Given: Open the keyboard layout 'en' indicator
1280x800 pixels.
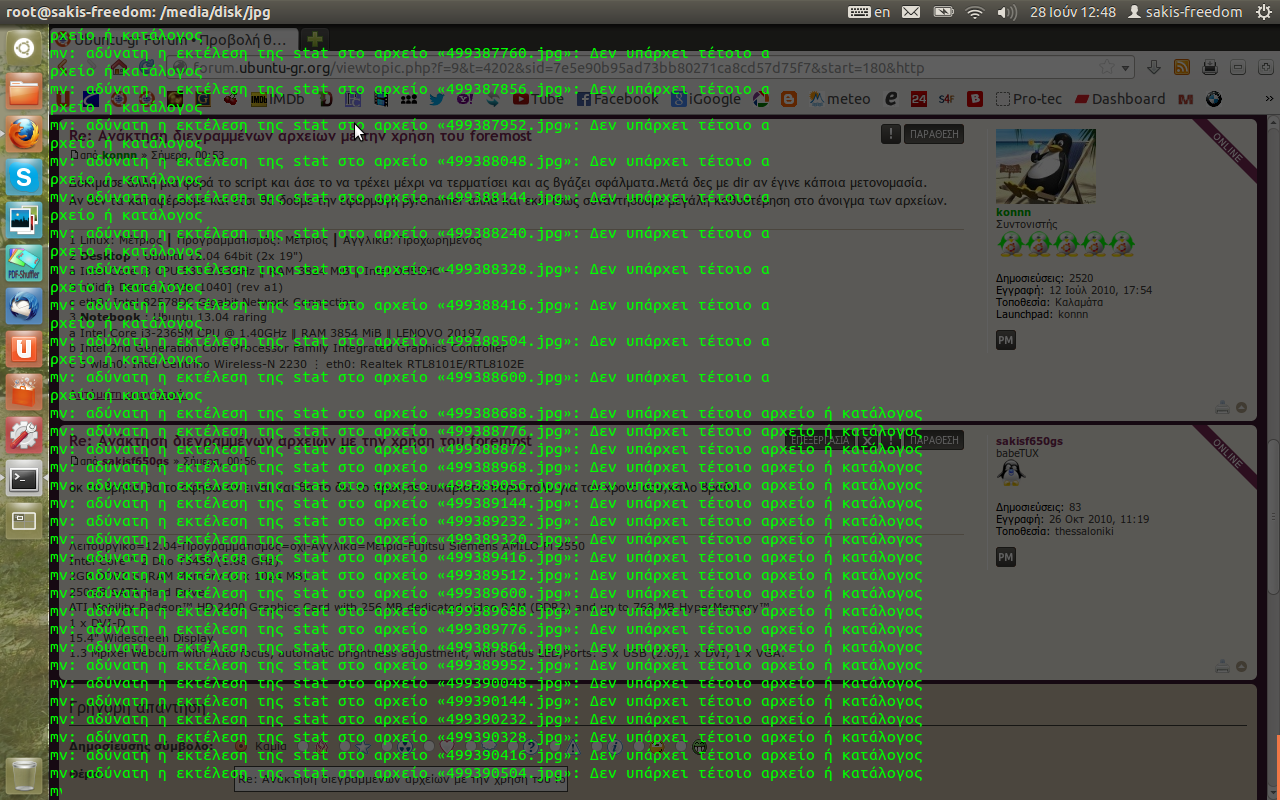Looking at the screenshot, I should click(x=869, y=12).
